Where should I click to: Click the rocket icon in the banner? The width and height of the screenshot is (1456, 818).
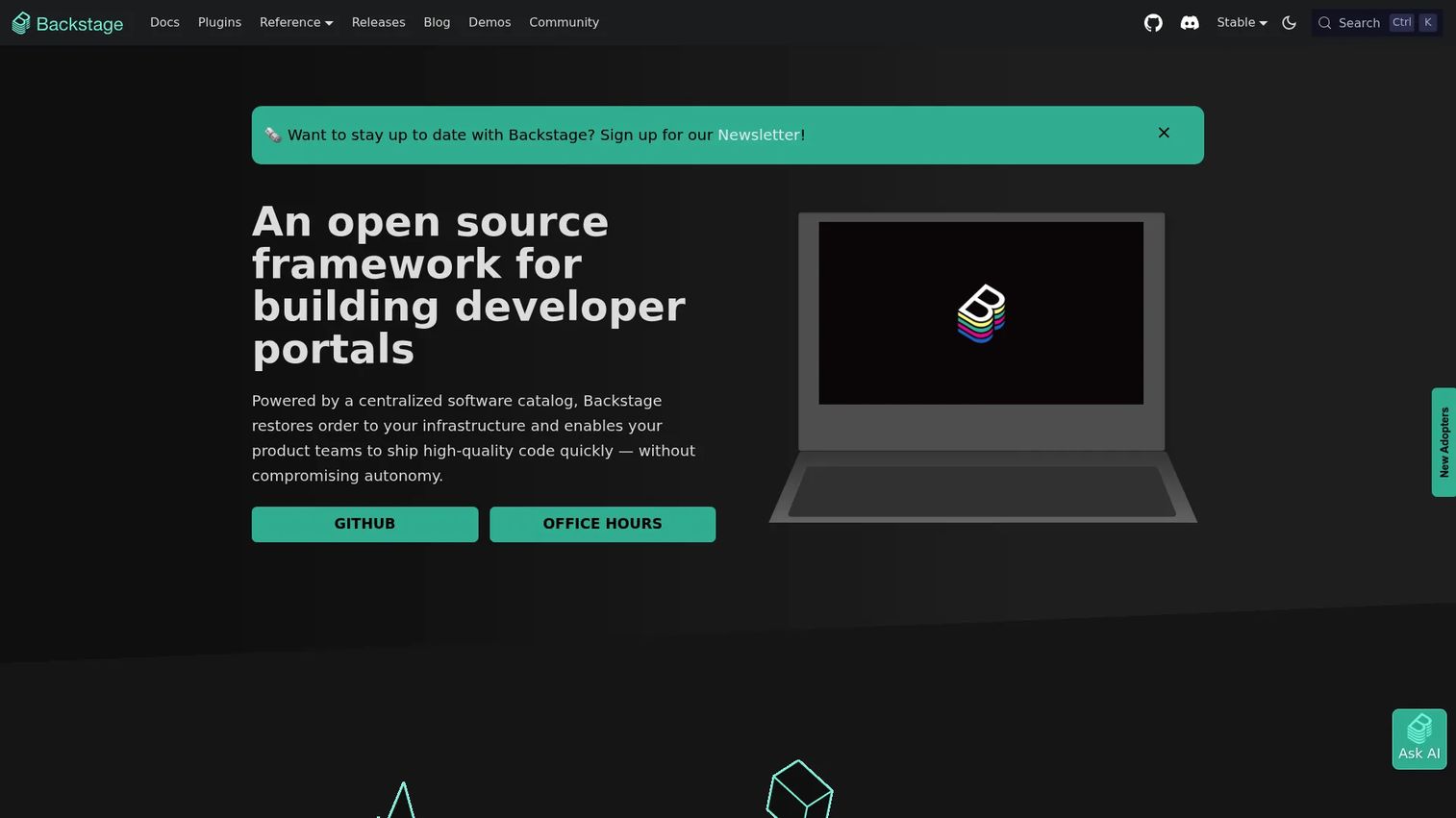point(273,135)
